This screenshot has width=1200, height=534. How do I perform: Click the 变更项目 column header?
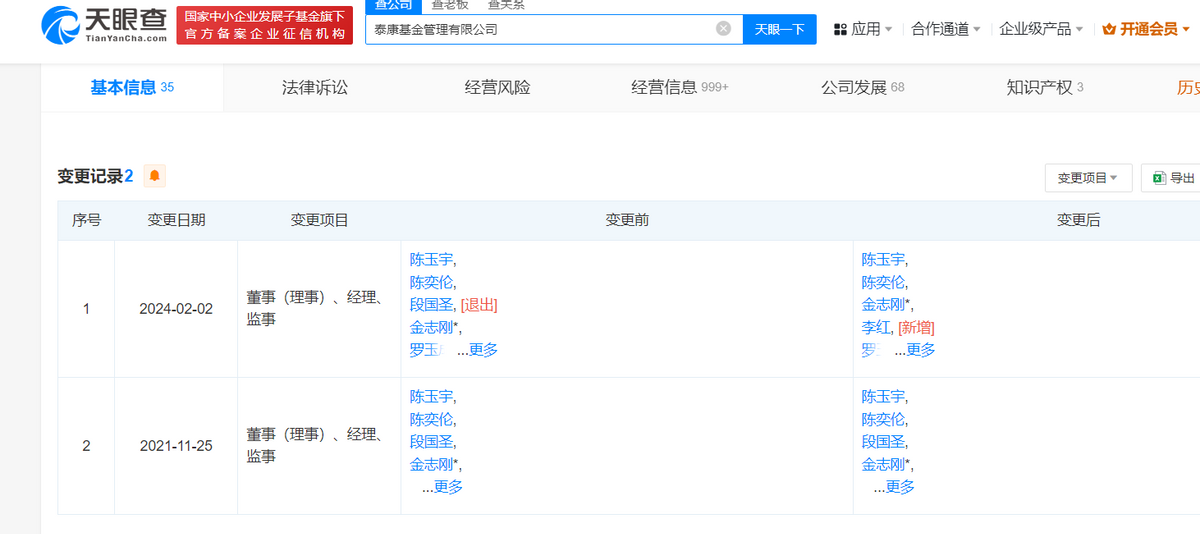[319, 220]
